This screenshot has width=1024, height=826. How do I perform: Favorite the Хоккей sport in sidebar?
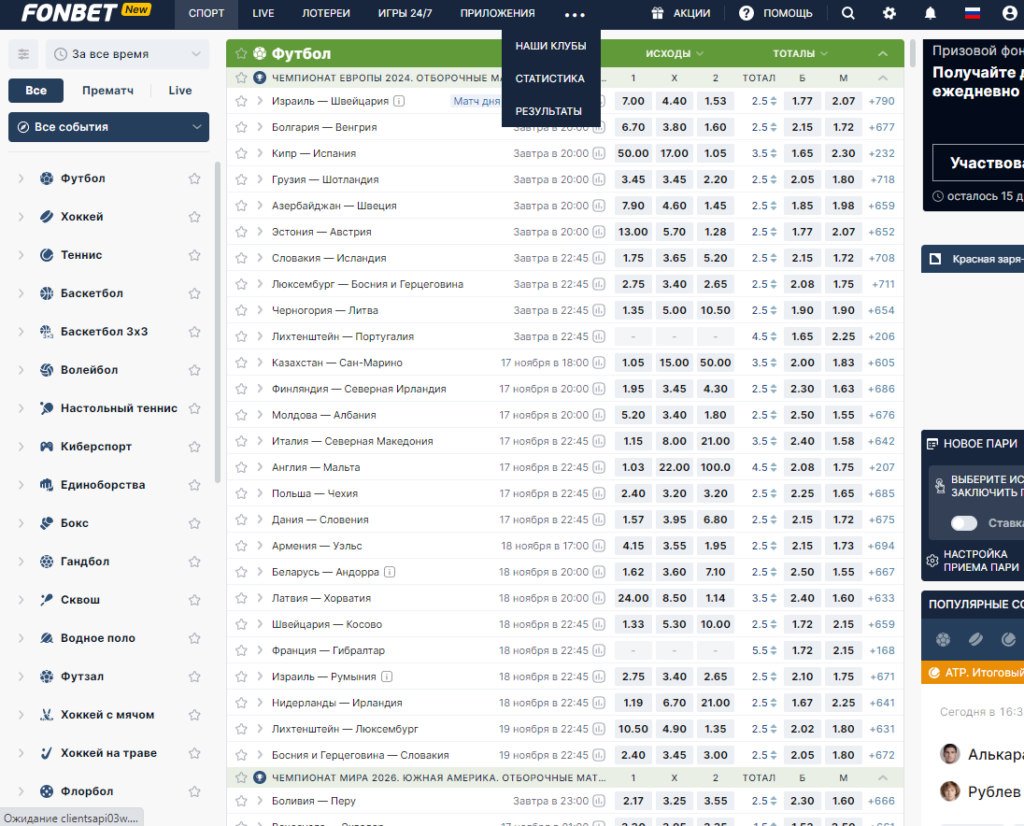[x=195, y=217]
